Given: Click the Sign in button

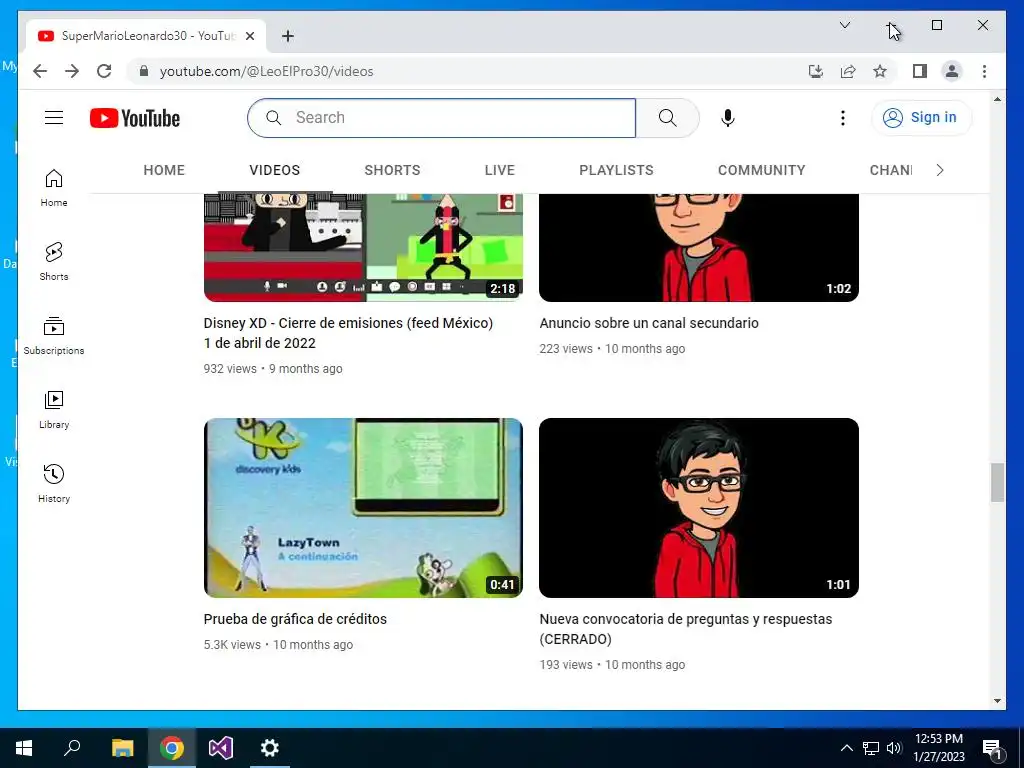Looking at the screenshot, I should [921, 118].
